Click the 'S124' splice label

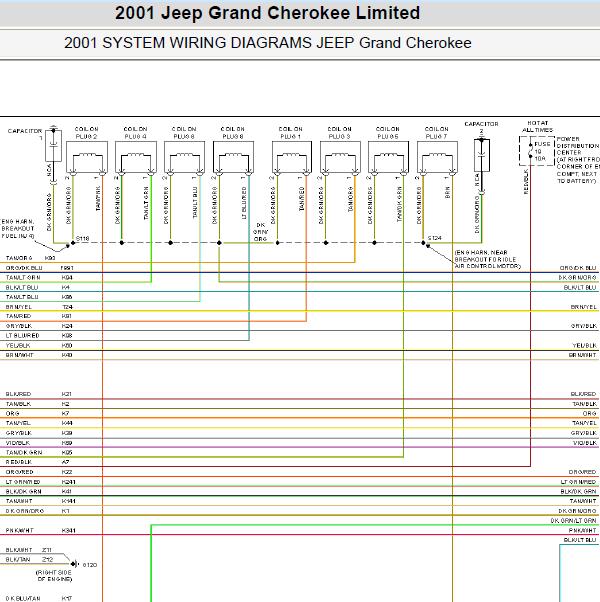tap(435, 238)
